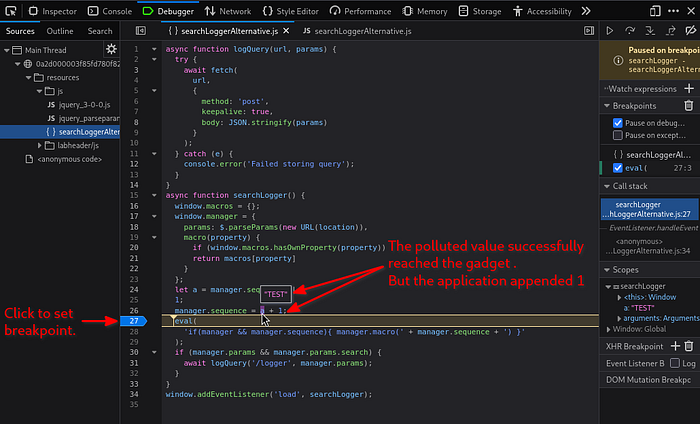This screenshot has height=424, width=700.
Task: Collapse the Scopes section
Action: tap(607, 270)
